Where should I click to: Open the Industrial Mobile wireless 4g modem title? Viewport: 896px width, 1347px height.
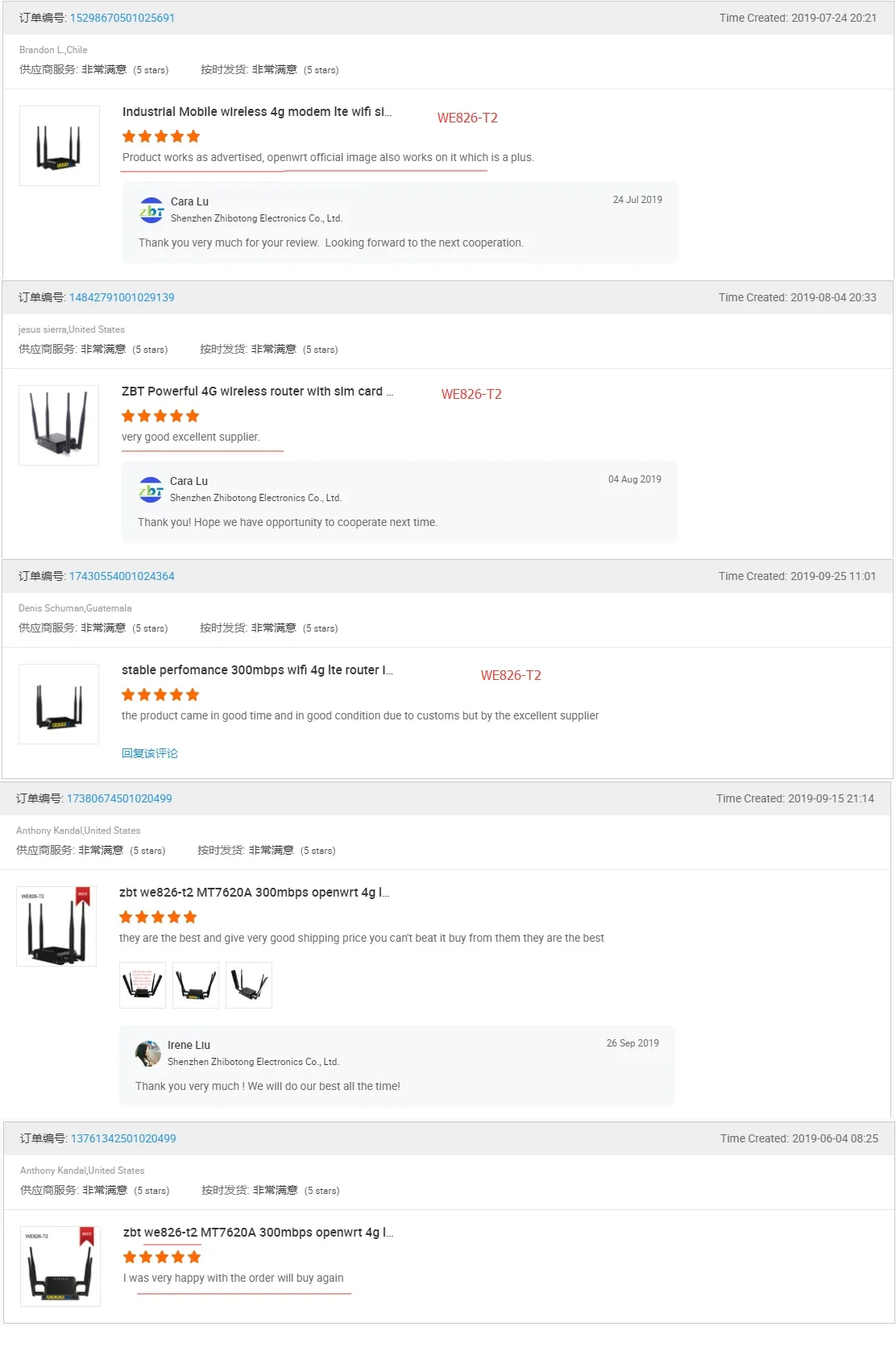pyautogui.click(x=257, y=112)
